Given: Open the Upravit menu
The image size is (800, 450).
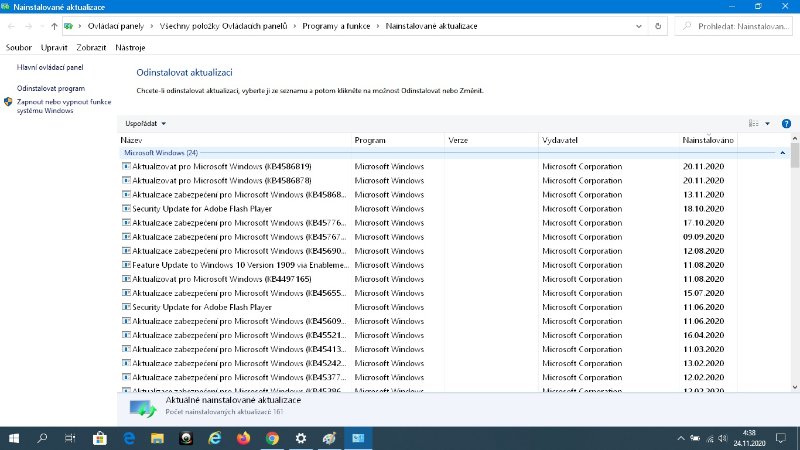Looking at the screenshot, I should pos(54,47).
